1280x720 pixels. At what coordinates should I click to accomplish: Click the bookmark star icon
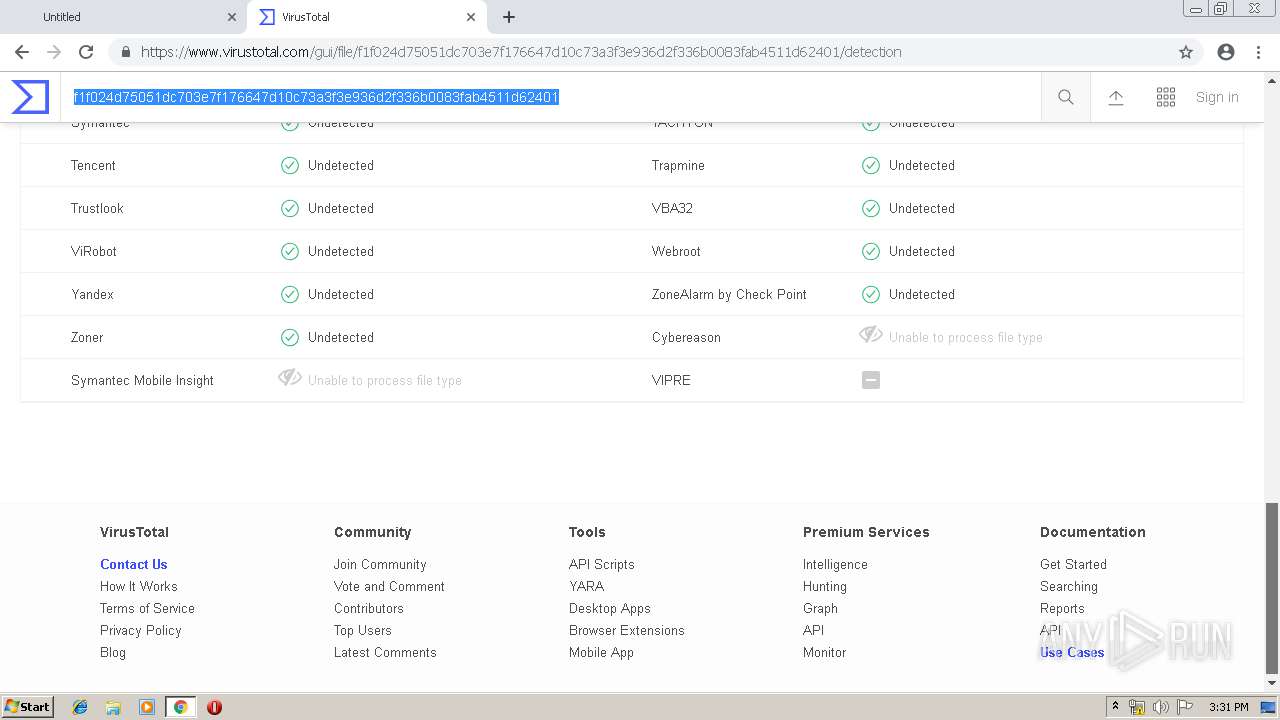(1186, 52)
